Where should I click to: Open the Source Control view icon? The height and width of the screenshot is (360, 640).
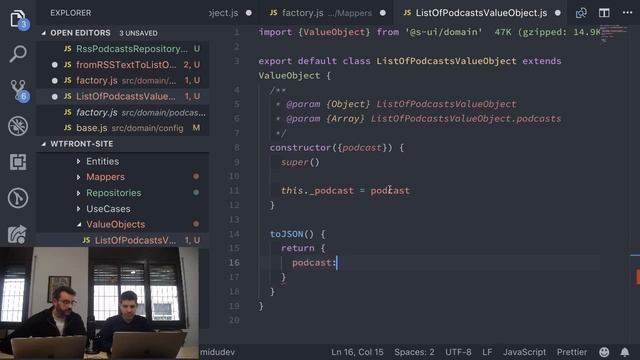click(x=18, y=90)
